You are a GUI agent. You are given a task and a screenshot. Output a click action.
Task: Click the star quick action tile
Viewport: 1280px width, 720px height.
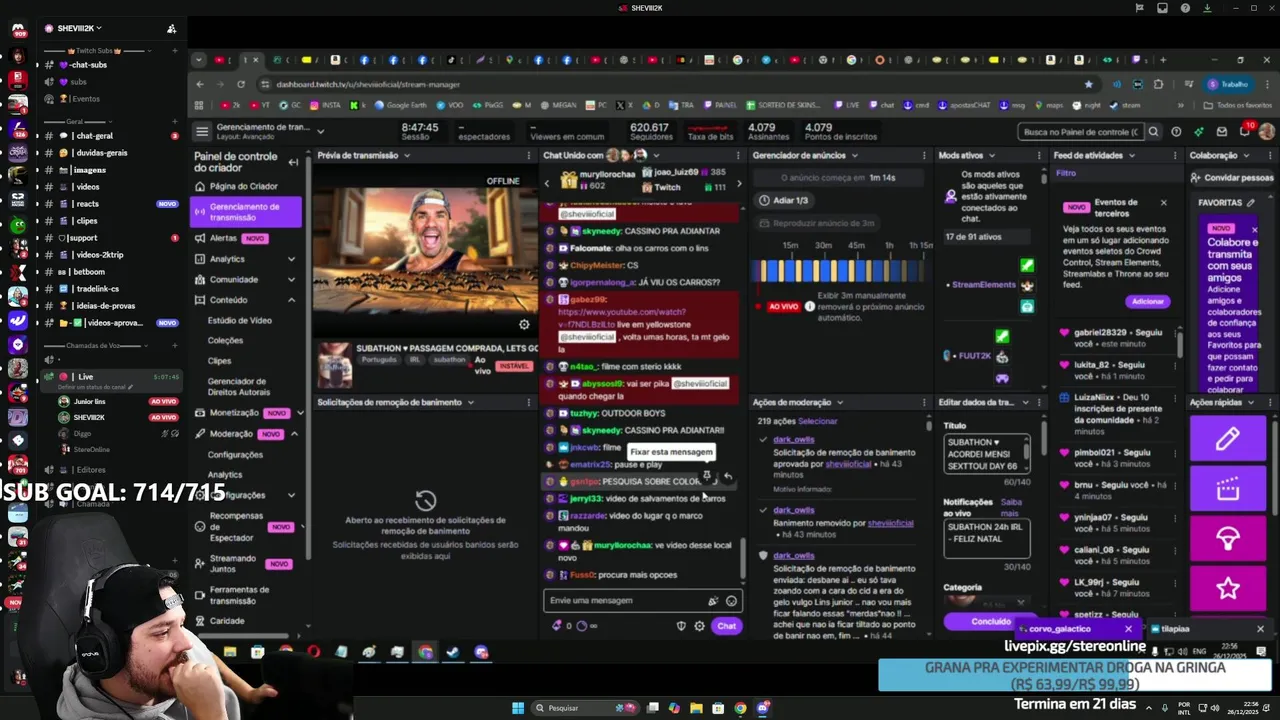tap(1227, 589)
